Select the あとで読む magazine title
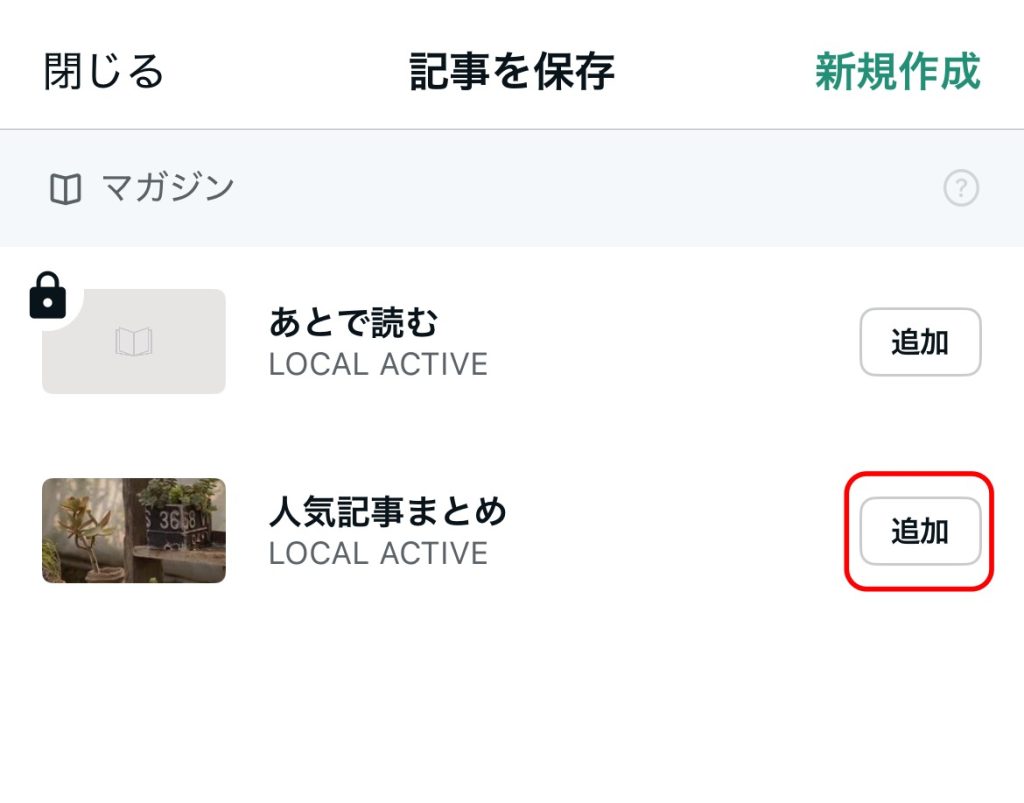1024x803 pixels. point(353,322)
